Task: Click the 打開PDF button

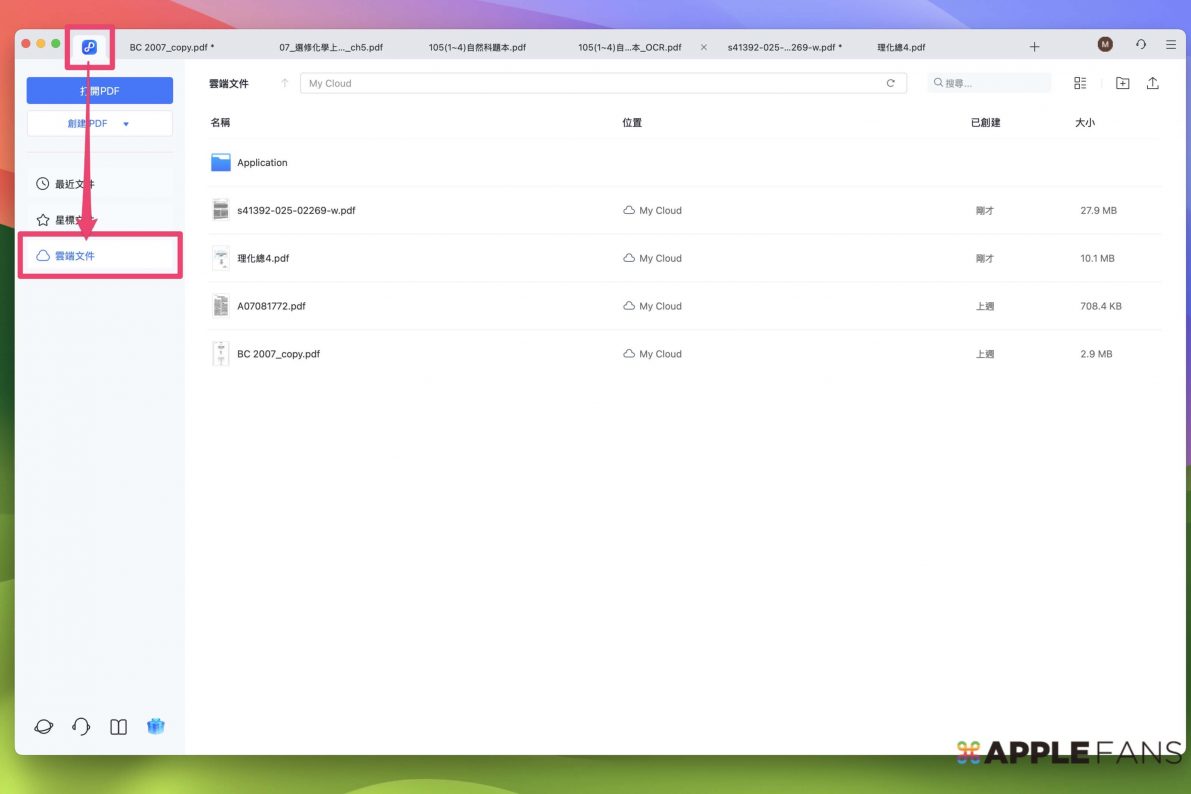Action: coord(100,91)
